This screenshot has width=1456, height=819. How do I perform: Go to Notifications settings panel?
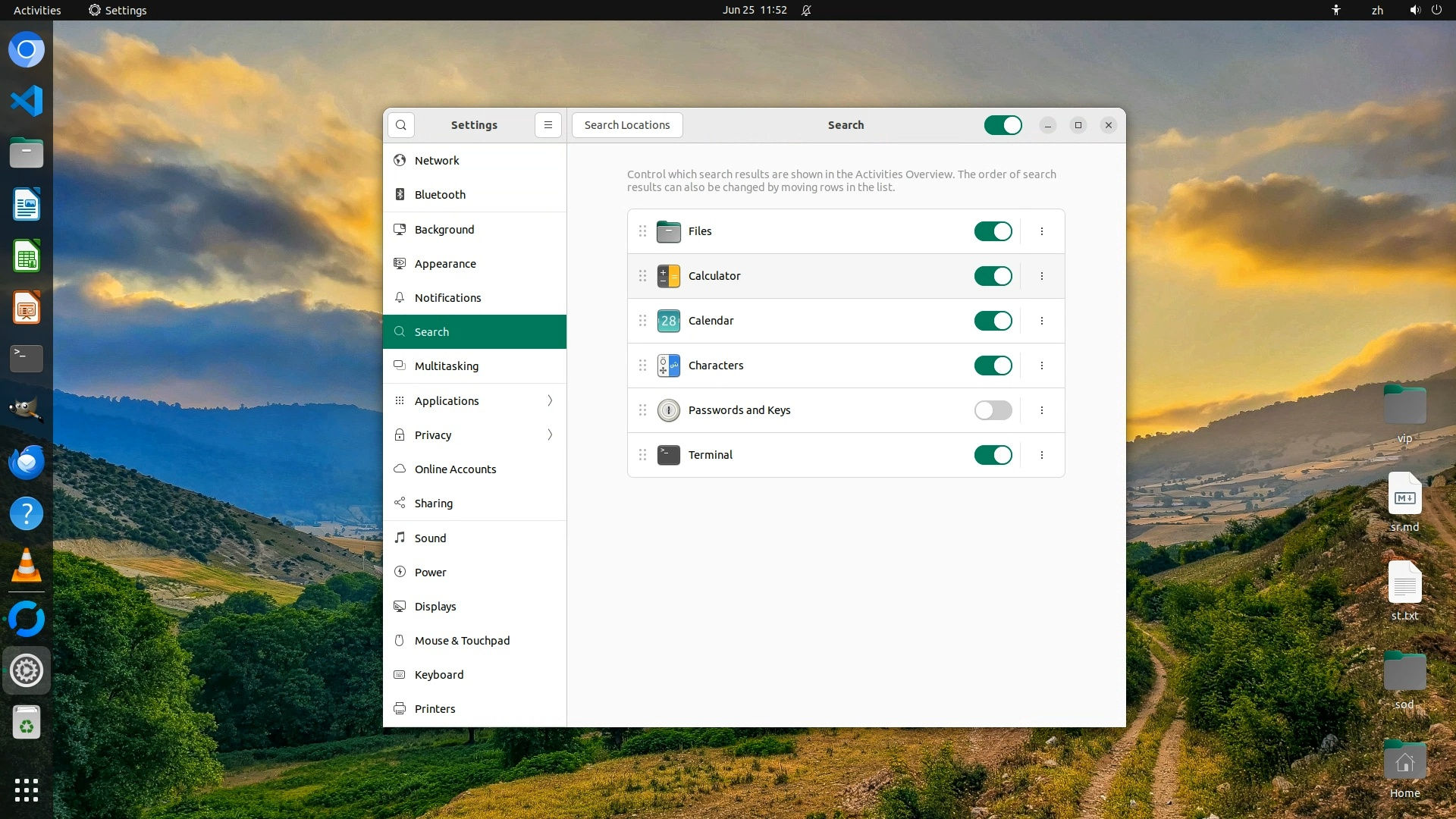447,298
